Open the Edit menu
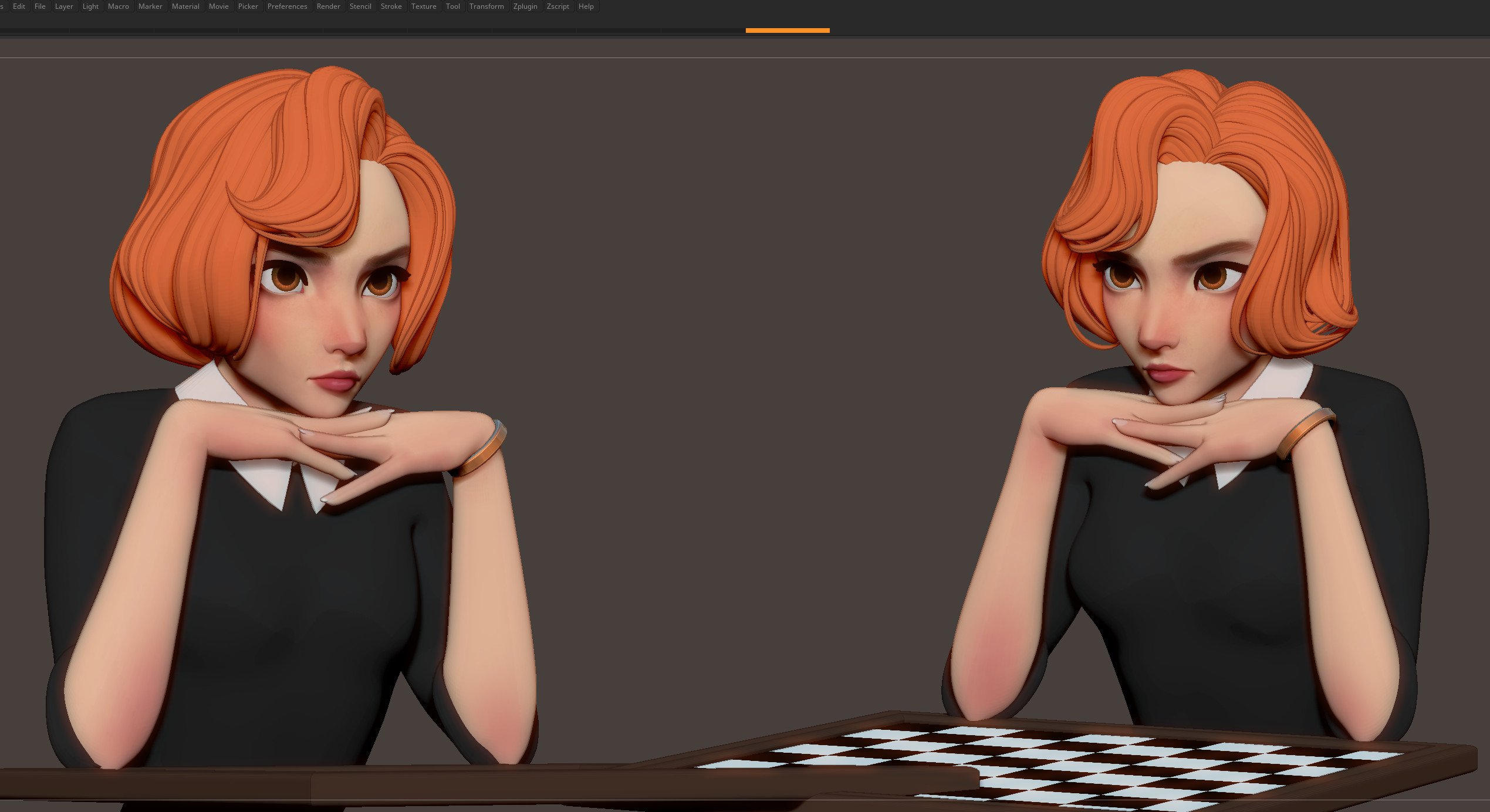 (19, 6)
